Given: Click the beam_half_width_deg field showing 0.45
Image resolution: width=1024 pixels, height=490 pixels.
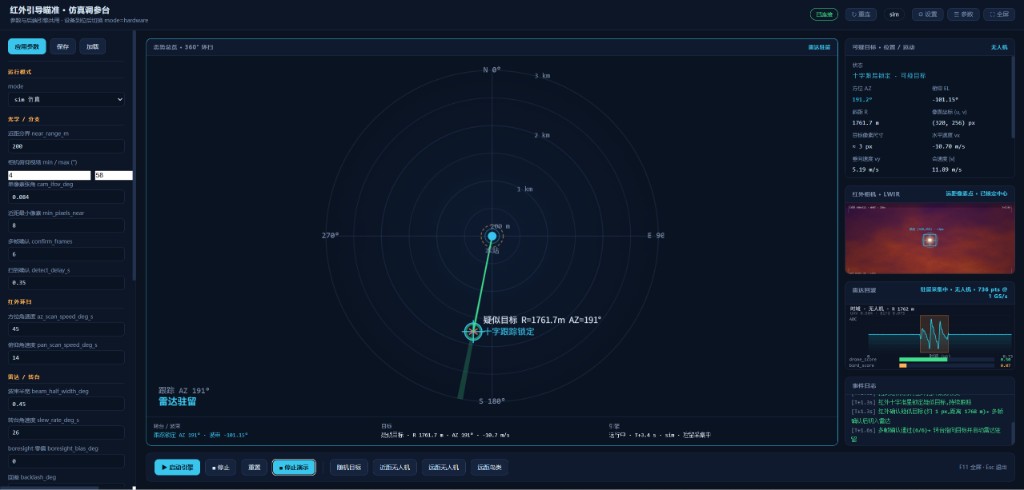Looking at the screenshot, I should (66, 404).
